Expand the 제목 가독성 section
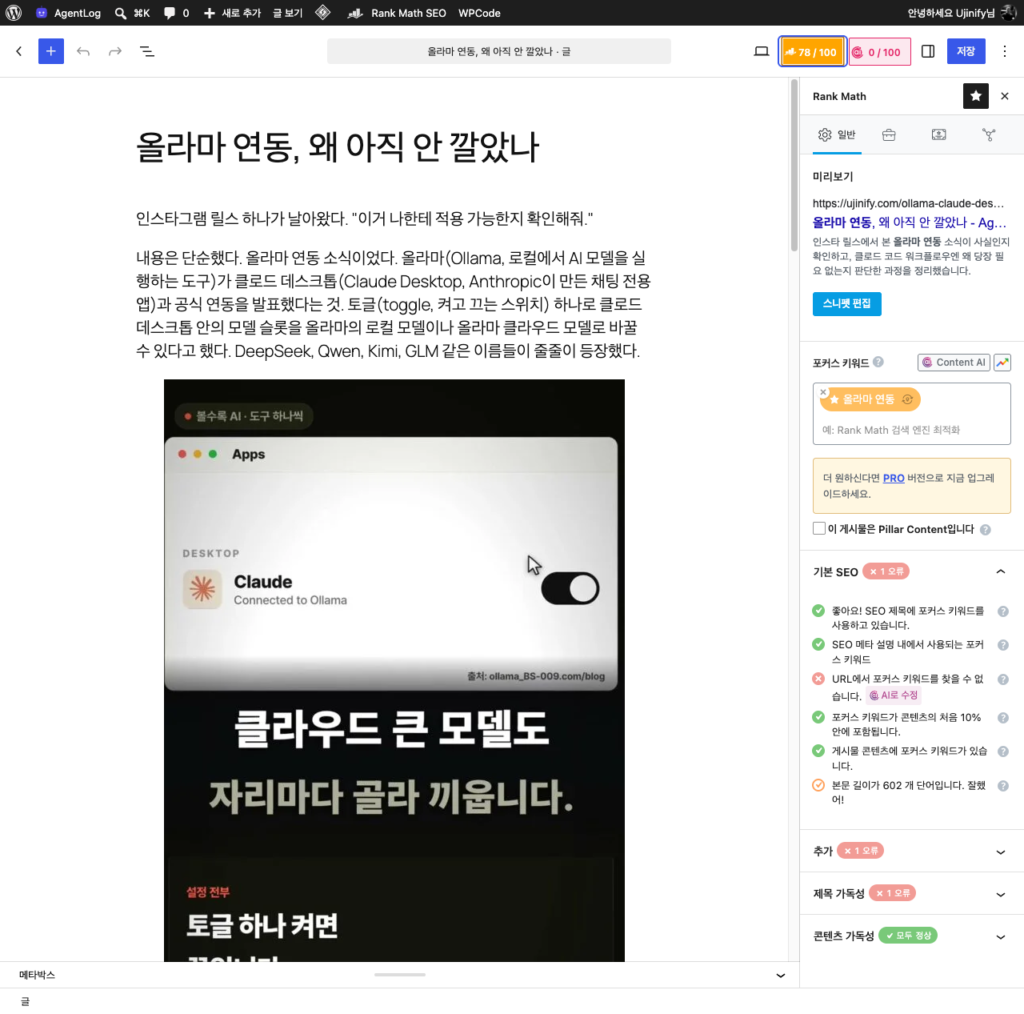1024x1014 pixels. tap(911, 893)
